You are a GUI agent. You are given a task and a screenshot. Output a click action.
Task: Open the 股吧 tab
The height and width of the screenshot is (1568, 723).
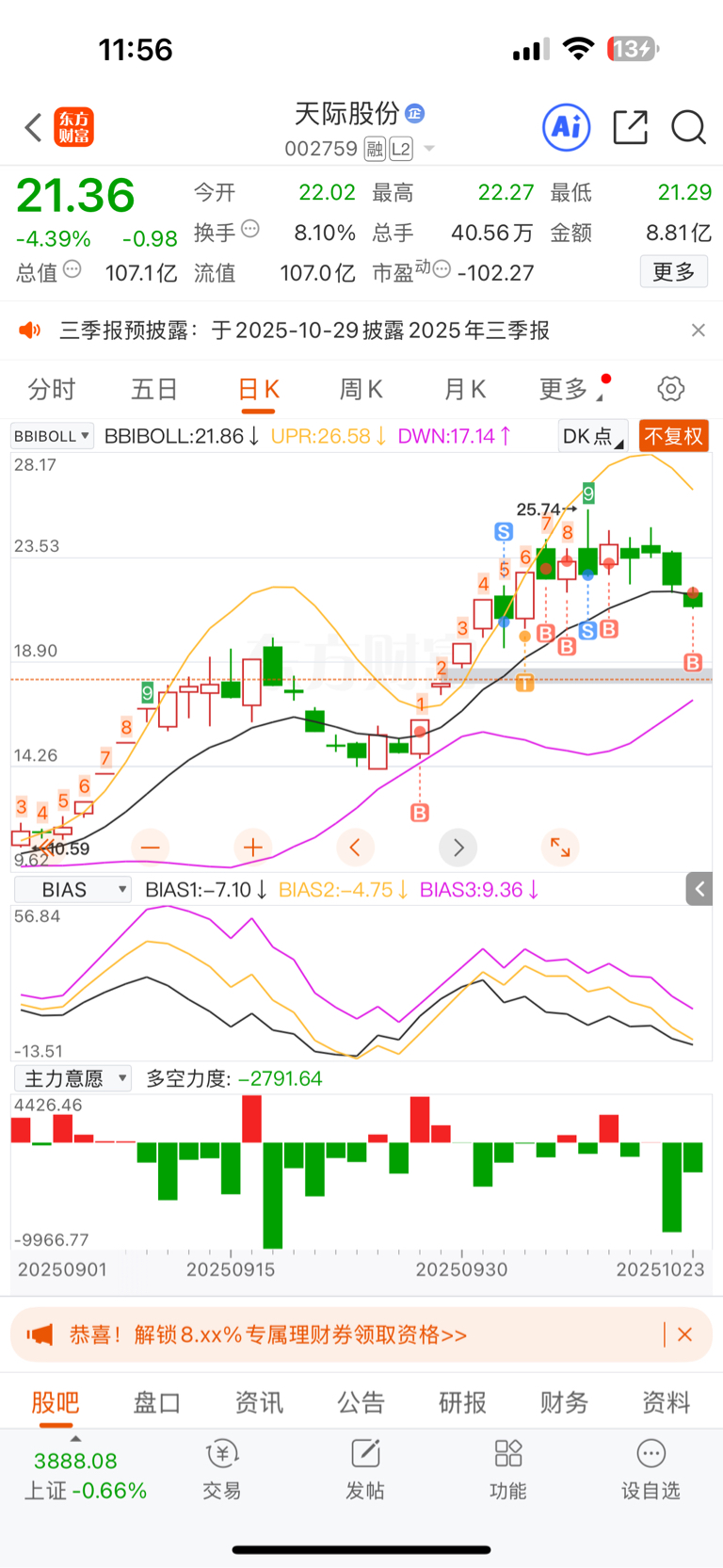(55, 1402)
